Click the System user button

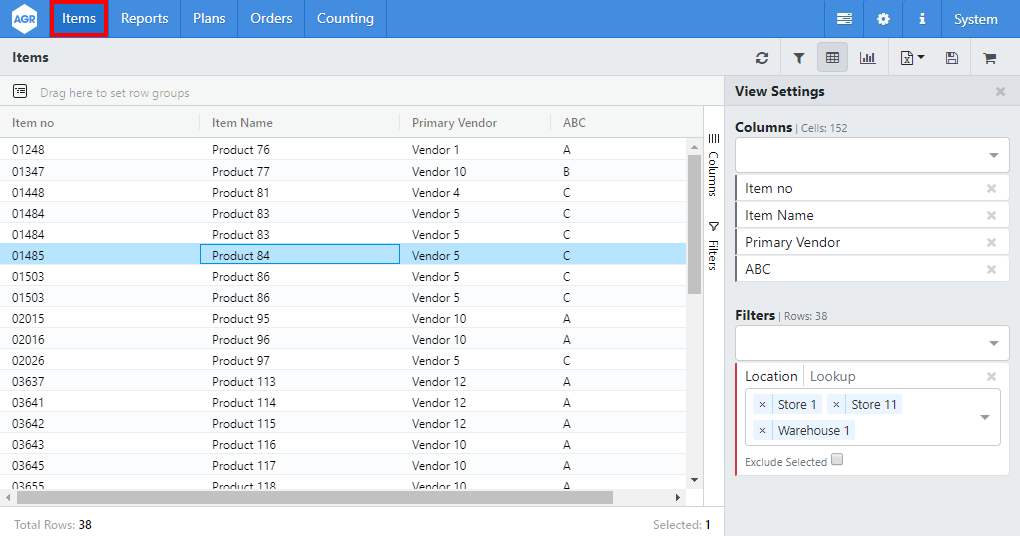coord(975,19)
